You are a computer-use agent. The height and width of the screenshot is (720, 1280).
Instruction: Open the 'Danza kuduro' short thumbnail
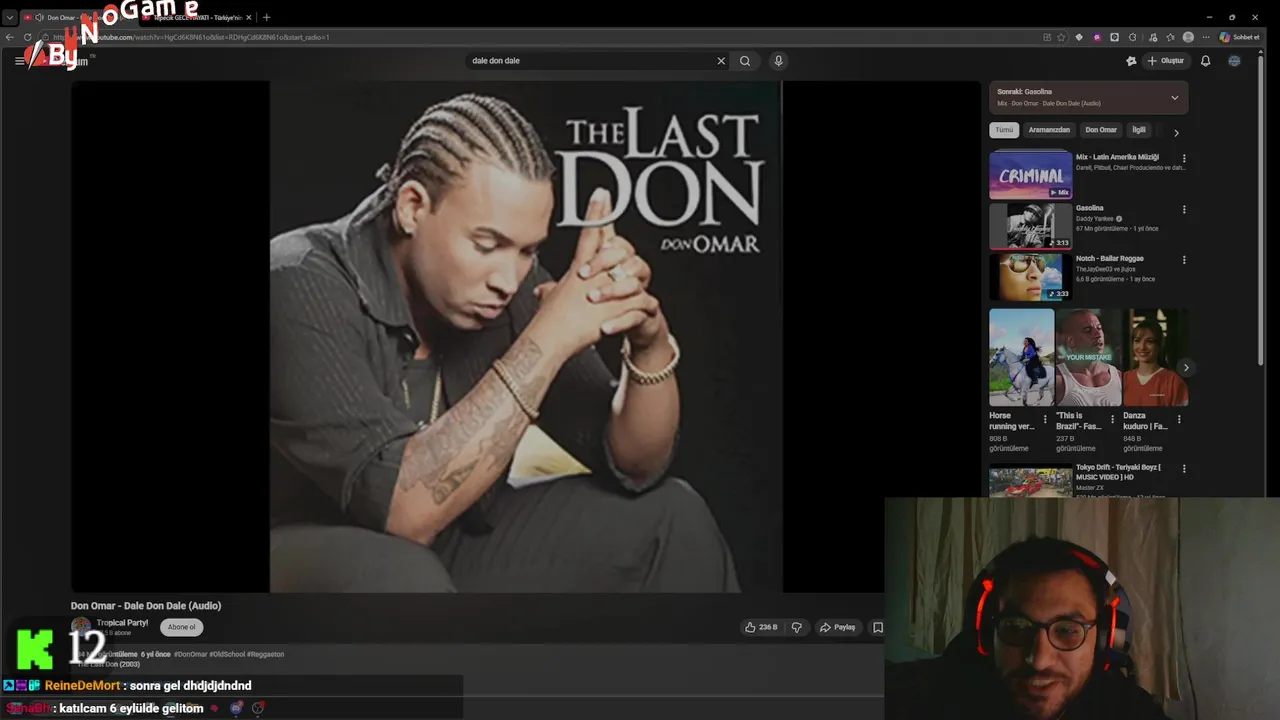pyautogui.click(x=1155, y=357)
